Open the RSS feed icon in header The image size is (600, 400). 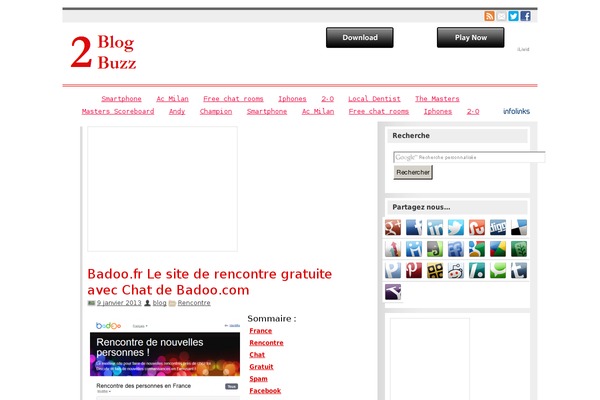pos(489,16)
